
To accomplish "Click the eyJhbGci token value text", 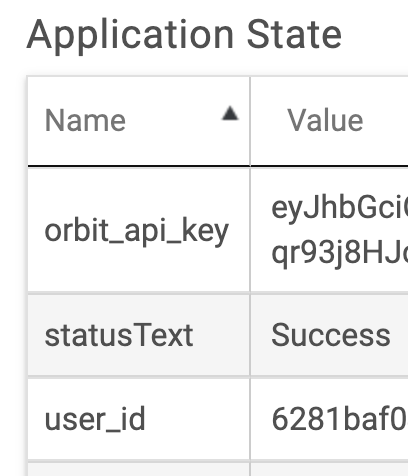I will pos(339,208).
